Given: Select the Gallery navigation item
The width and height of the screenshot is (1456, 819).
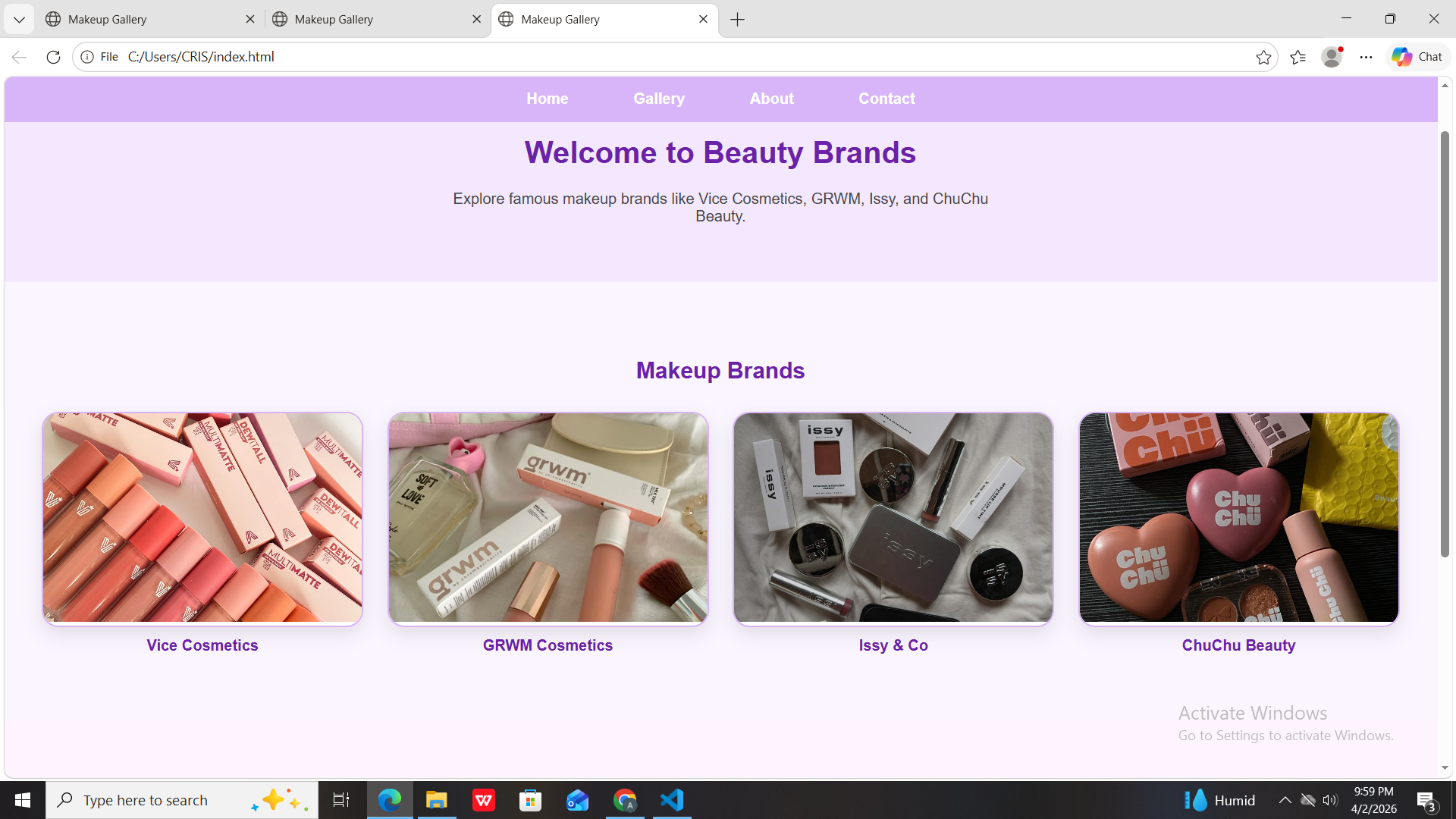Looking at the screenshot, I should click(x=658, y=99).
